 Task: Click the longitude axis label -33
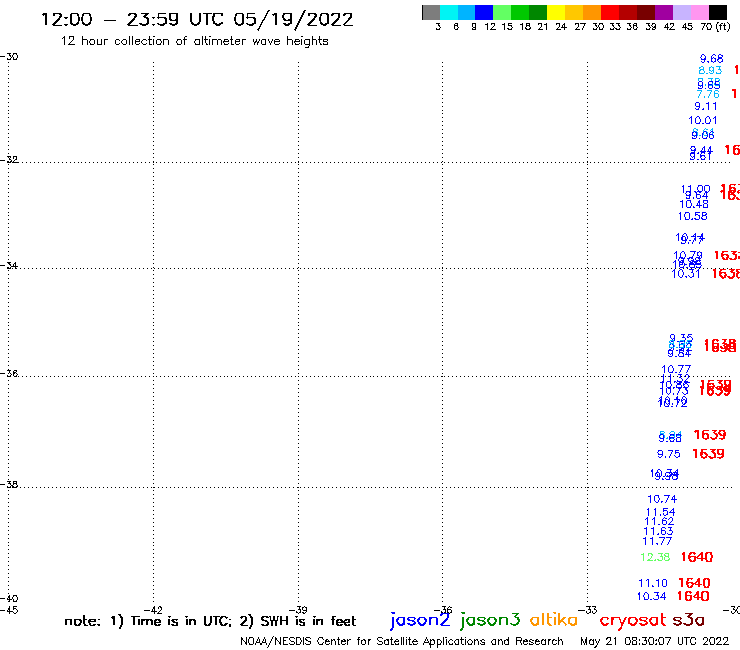(x=588, y=610)
